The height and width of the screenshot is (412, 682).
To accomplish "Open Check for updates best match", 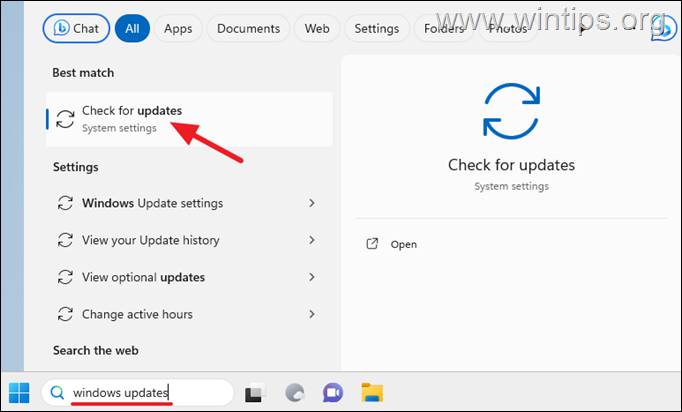I will tap(189, 119).
